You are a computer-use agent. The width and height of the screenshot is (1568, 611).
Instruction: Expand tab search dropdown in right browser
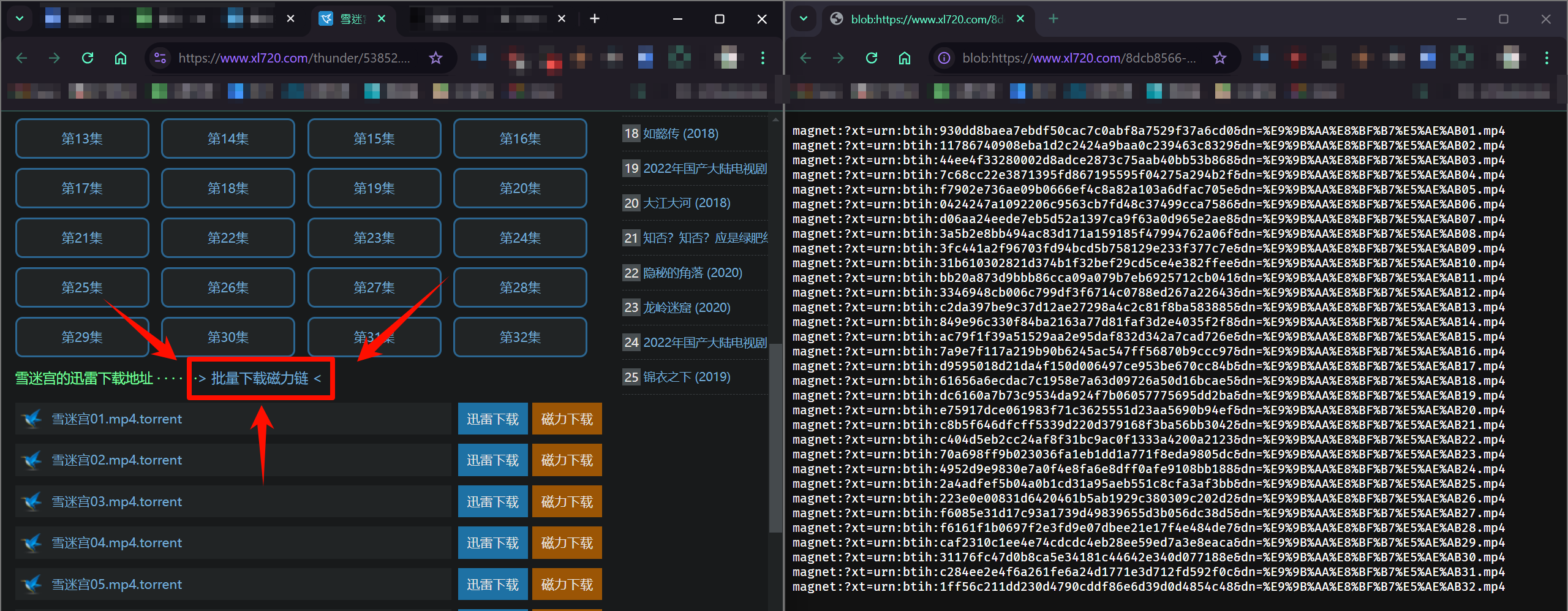pos(804,18)
